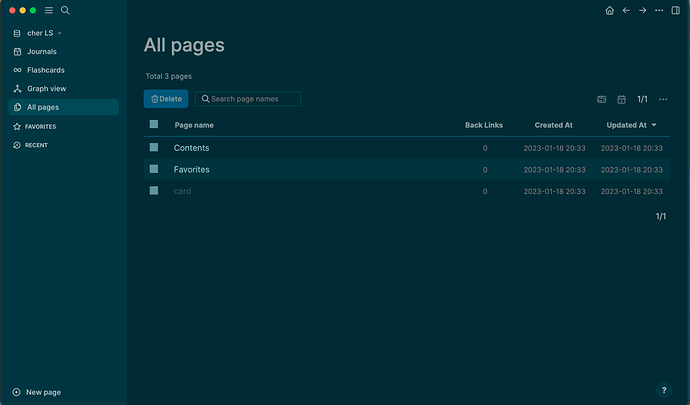Screen dimensions: 690x405
Task: Check the card row checkbox
Action: (x=154, y=190)
